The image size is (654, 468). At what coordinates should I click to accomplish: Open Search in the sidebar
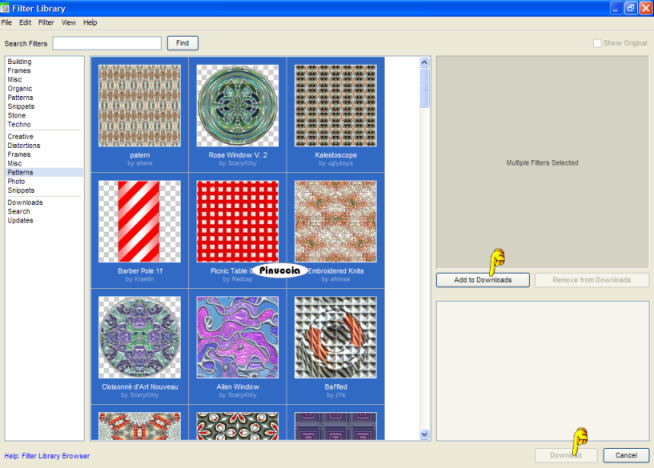pyautogui.click(x=18, y=211)
